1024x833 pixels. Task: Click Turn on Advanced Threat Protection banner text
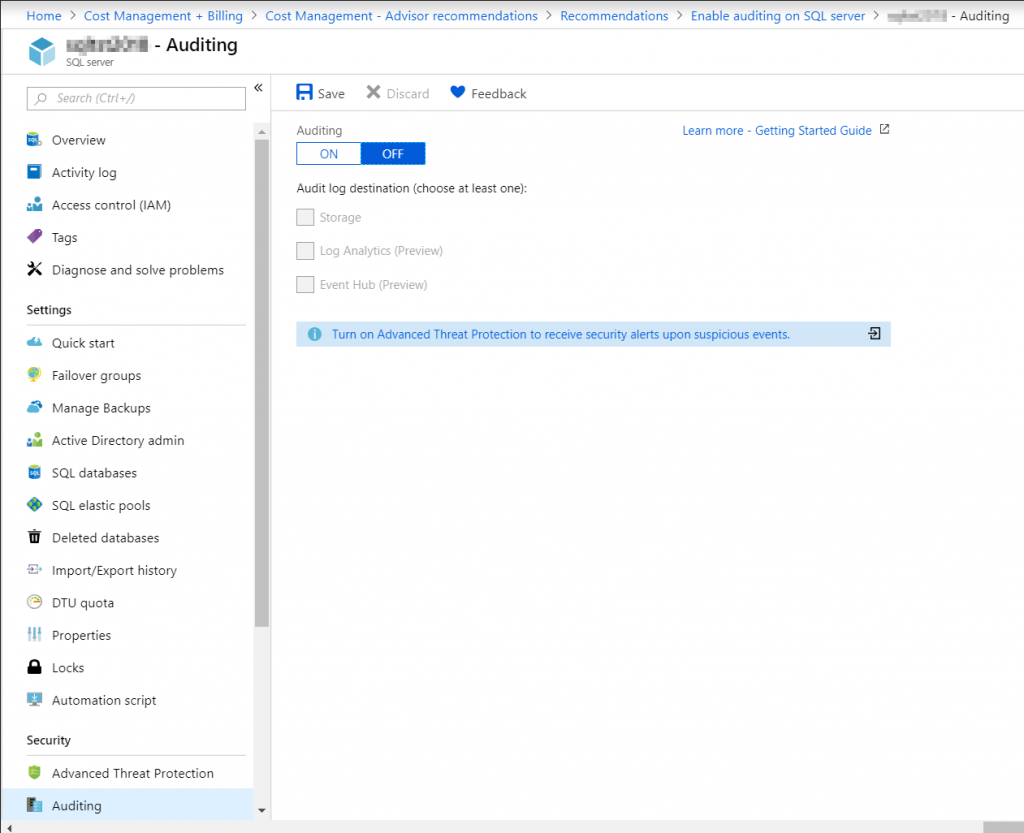click(560, 334)
